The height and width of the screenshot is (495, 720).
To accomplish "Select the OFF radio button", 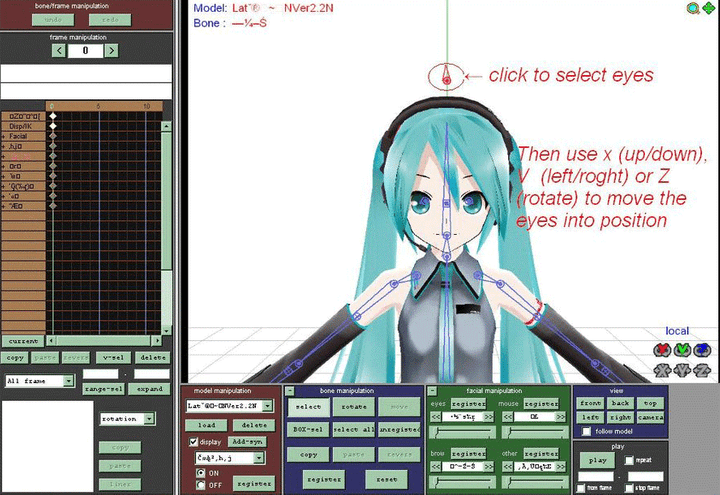I will click(201, 485).
